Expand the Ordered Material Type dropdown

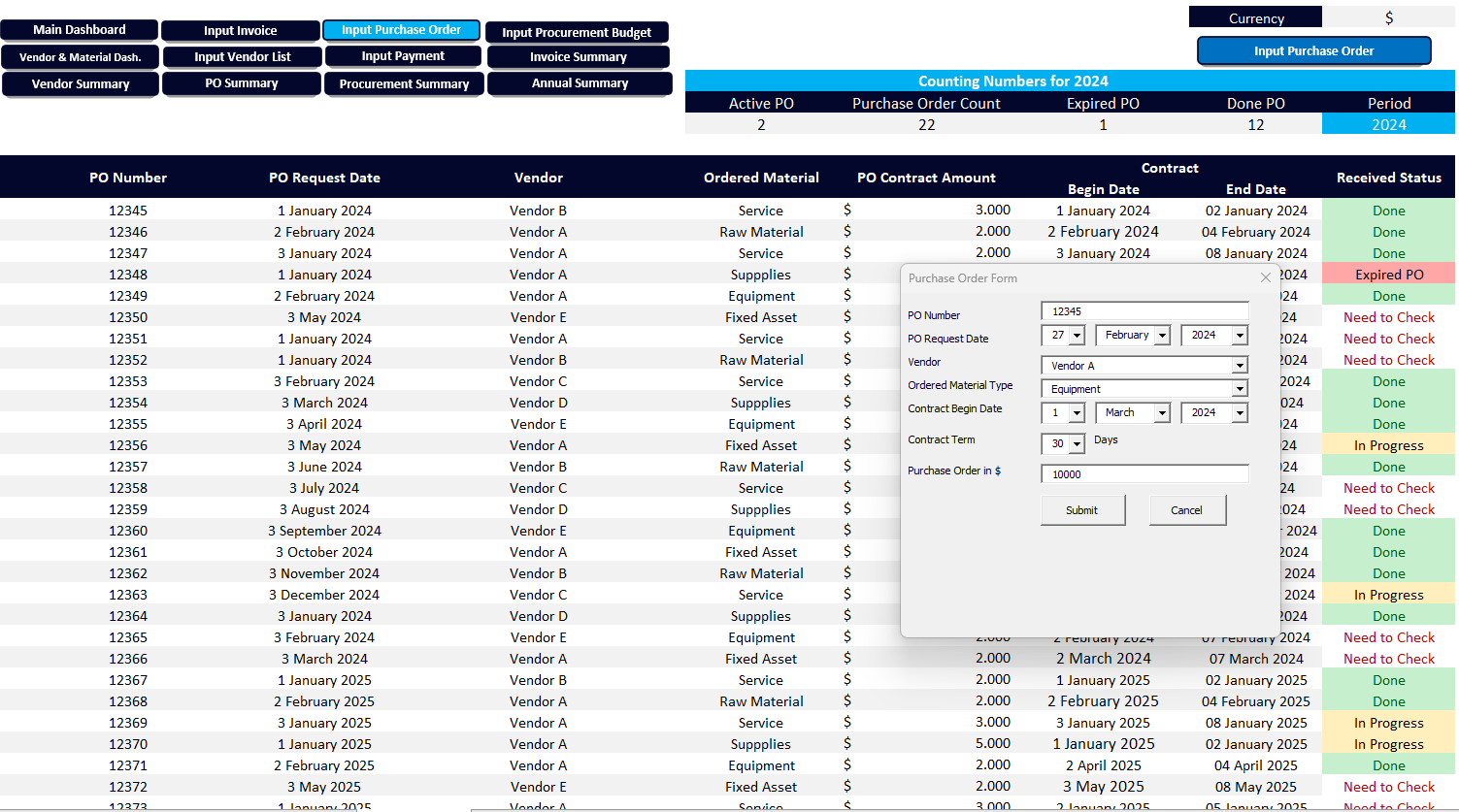1240,389
